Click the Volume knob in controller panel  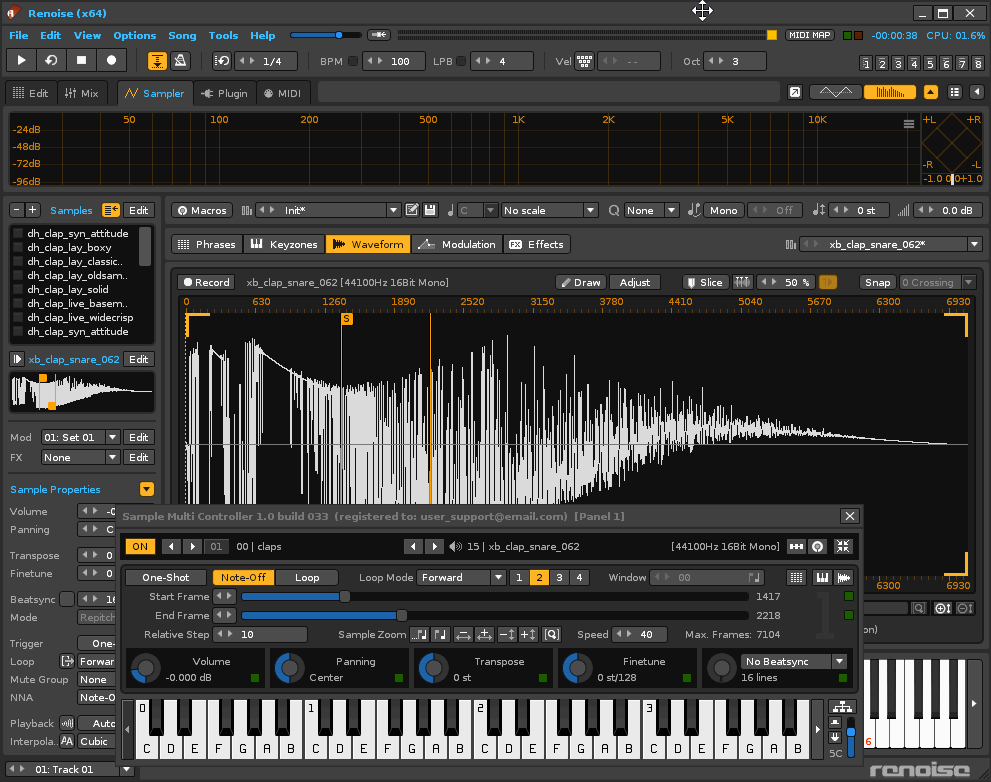(x=146, y=668)
